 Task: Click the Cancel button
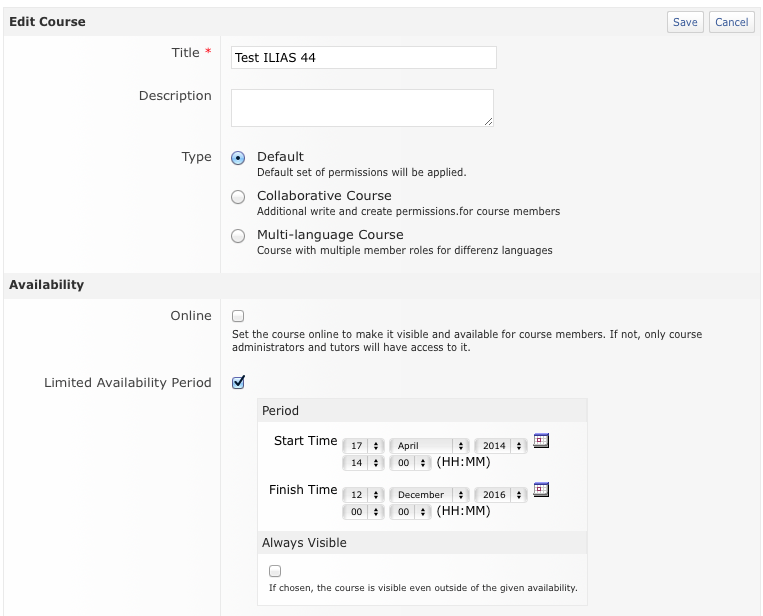point(731,22)
